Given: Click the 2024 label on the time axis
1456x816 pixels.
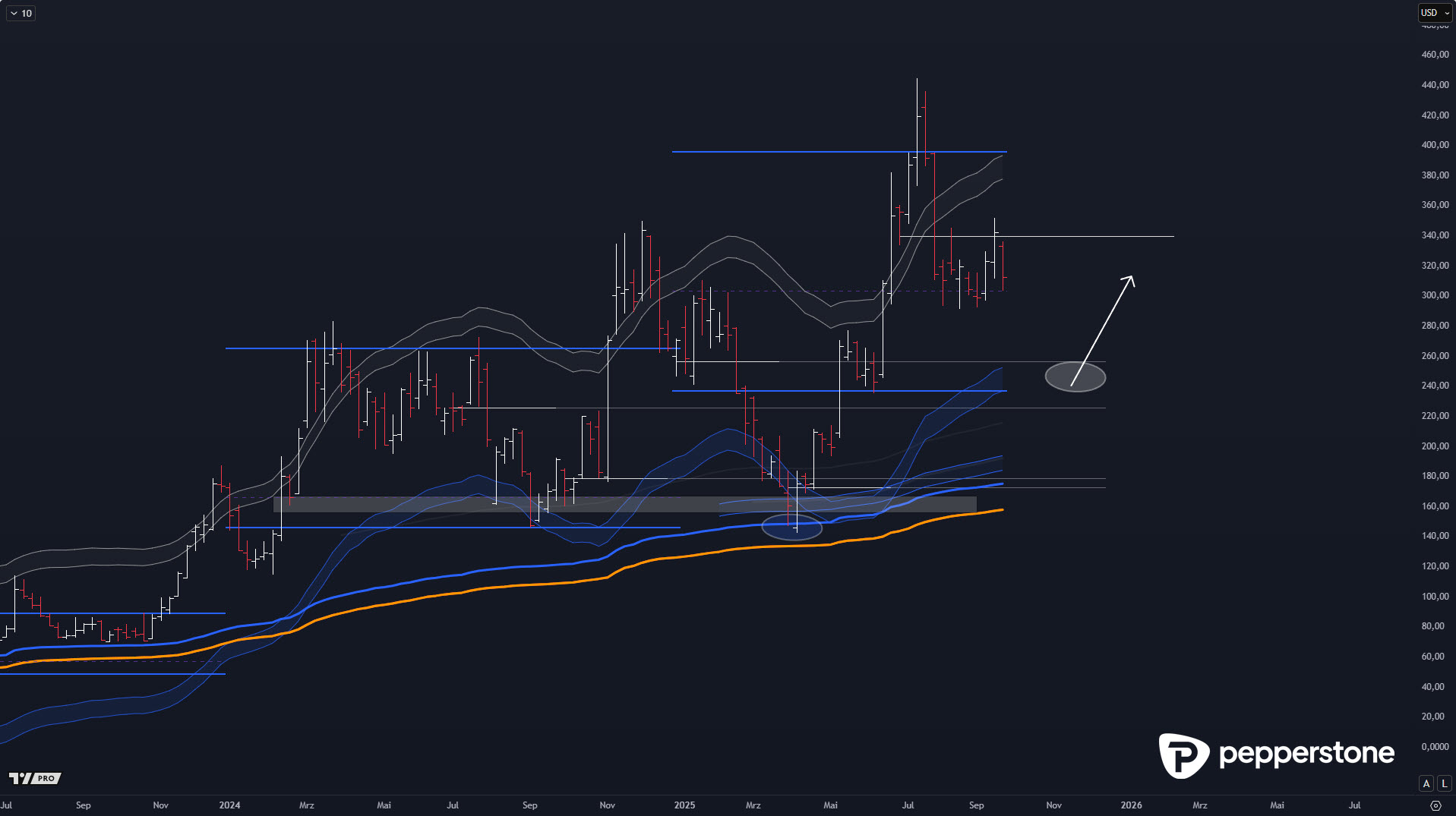Looking at the screenshot, I should (229, 805).
